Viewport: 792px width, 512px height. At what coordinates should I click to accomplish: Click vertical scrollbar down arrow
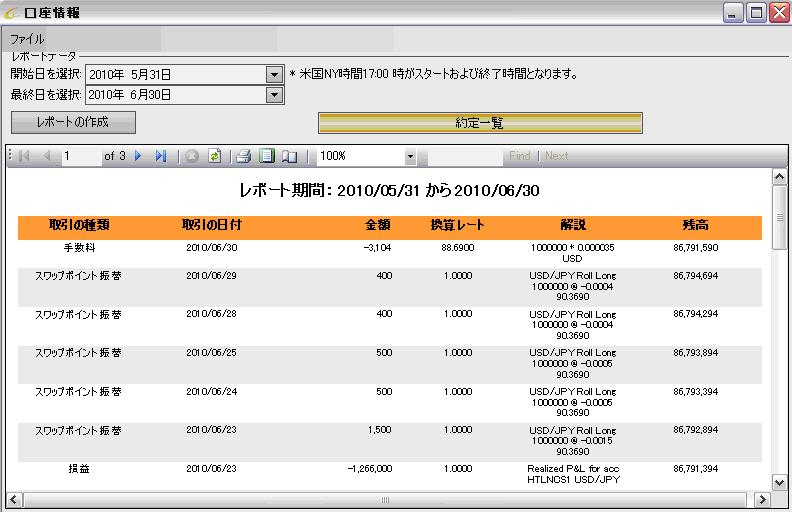[x=779, y=482]
